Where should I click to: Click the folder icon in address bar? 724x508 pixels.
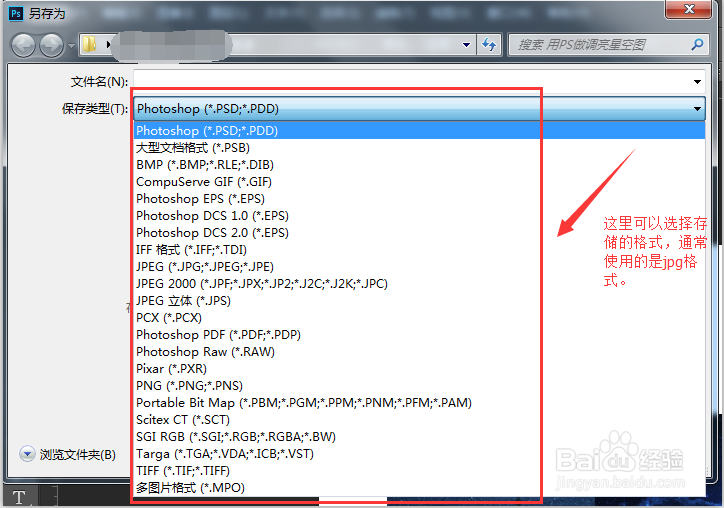click(x=89, y=45)
